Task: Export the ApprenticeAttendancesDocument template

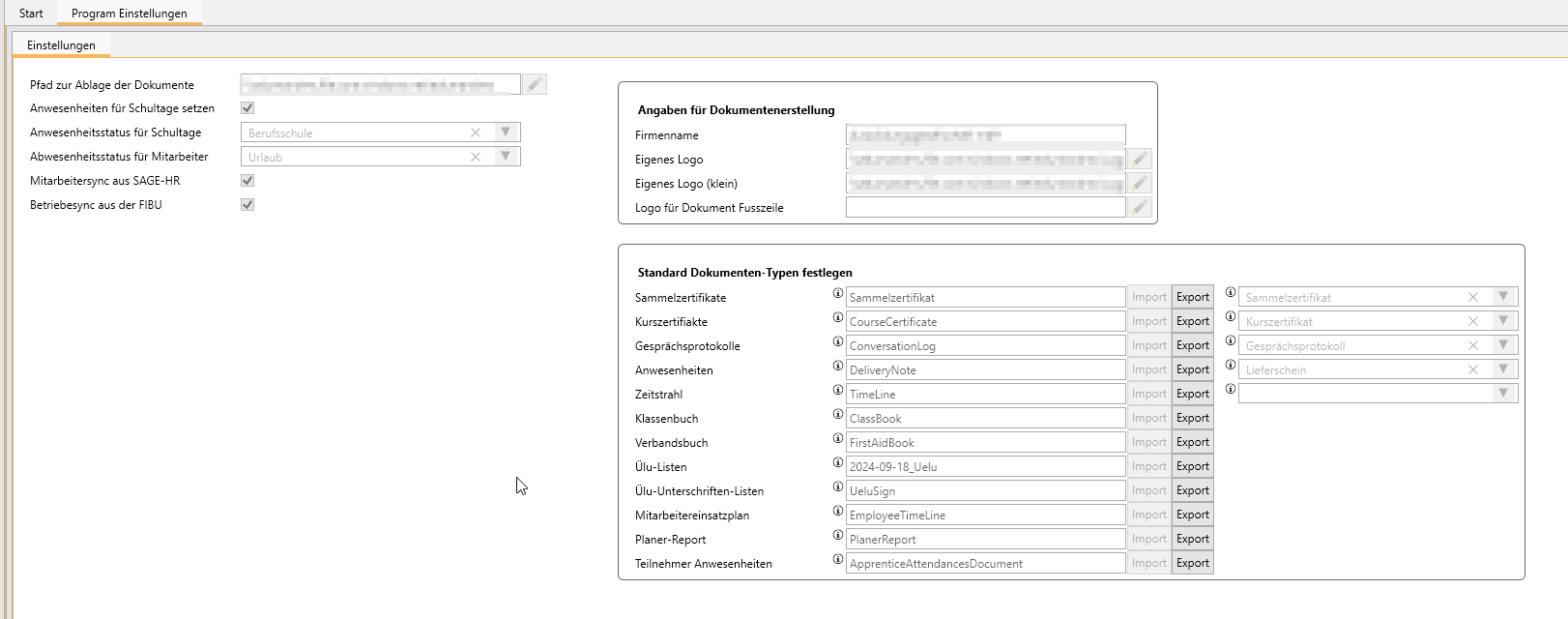Action: (1193, 563)
